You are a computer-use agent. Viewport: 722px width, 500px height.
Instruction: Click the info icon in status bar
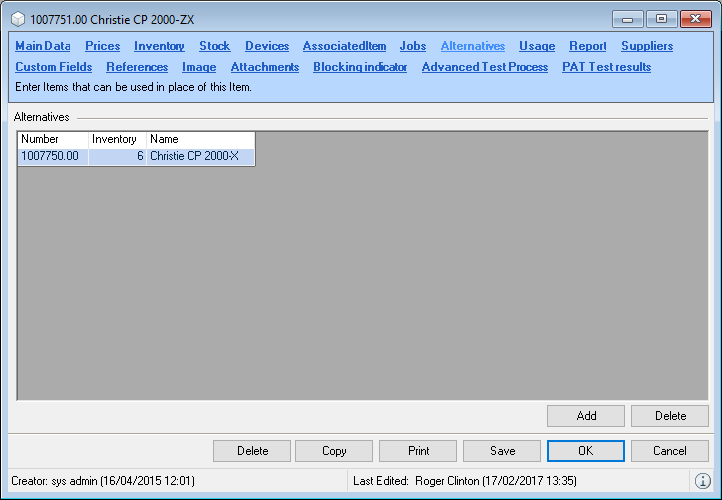[702, 481]
